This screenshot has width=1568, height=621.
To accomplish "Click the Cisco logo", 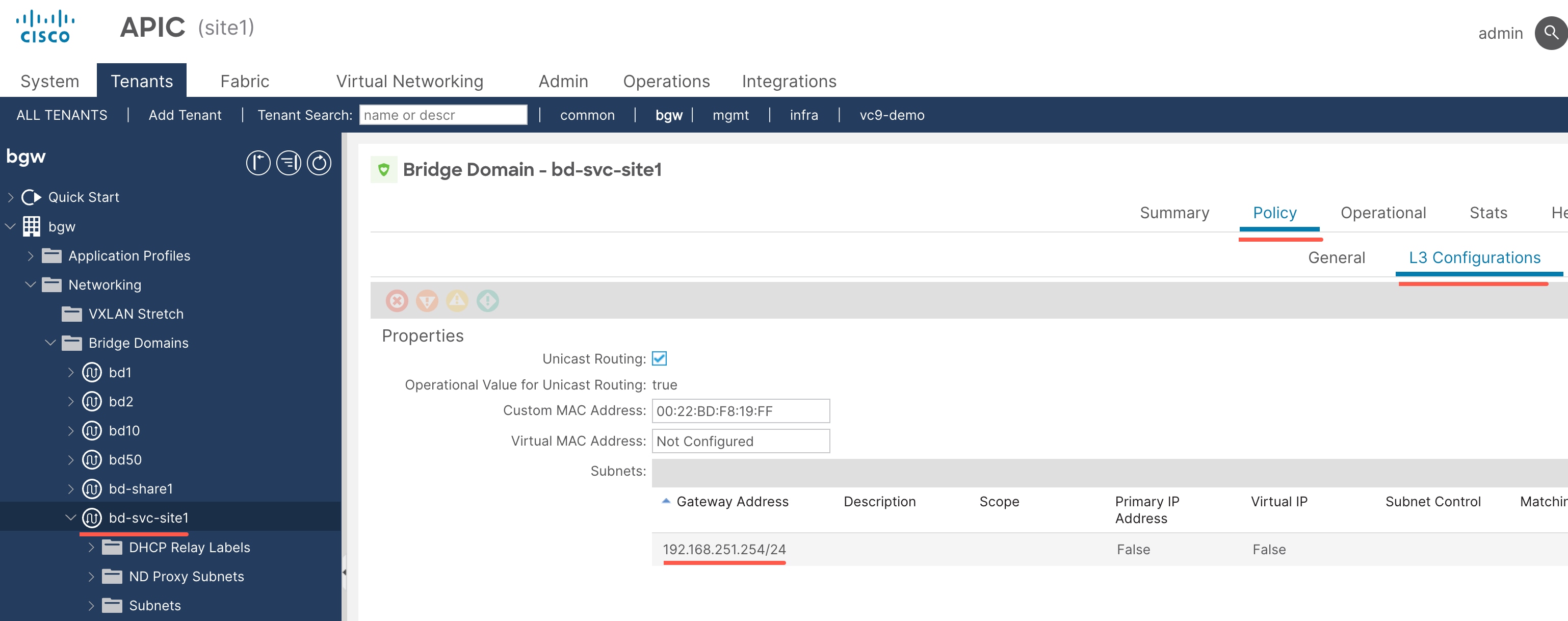I will point(45,27).
